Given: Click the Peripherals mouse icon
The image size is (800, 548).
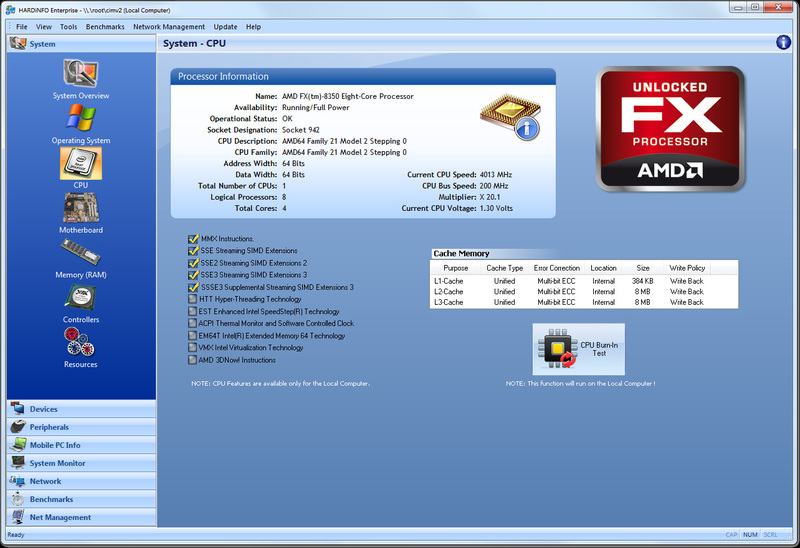Looking at the screenshot, I should coord(18,427).
